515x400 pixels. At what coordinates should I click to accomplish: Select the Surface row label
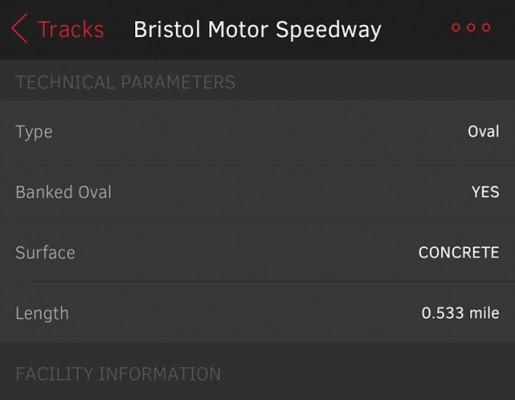click(45, 253)
